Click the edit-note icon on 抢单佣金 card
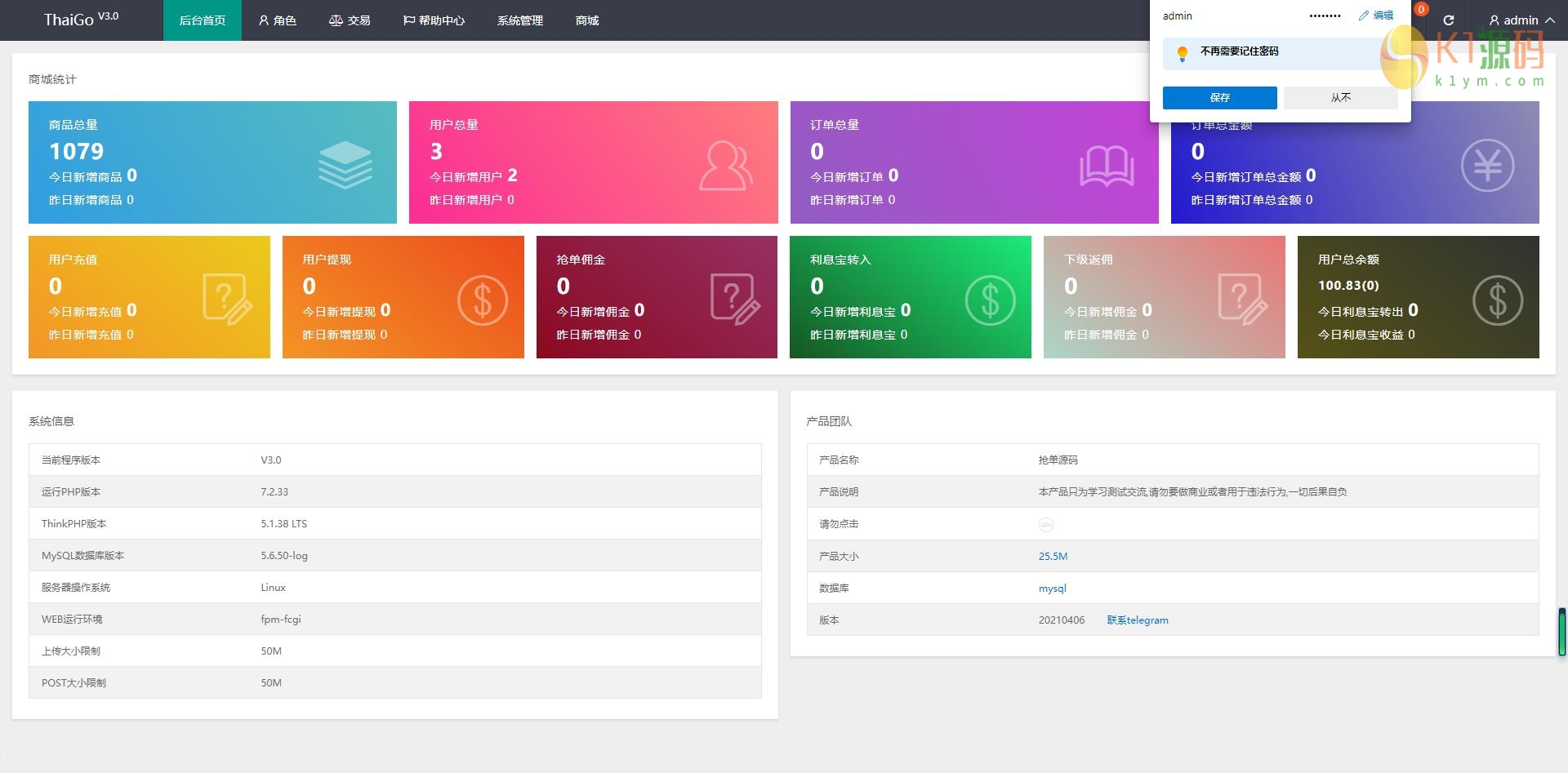Screen dimensions: 1568x773 [x=735, y=300]
